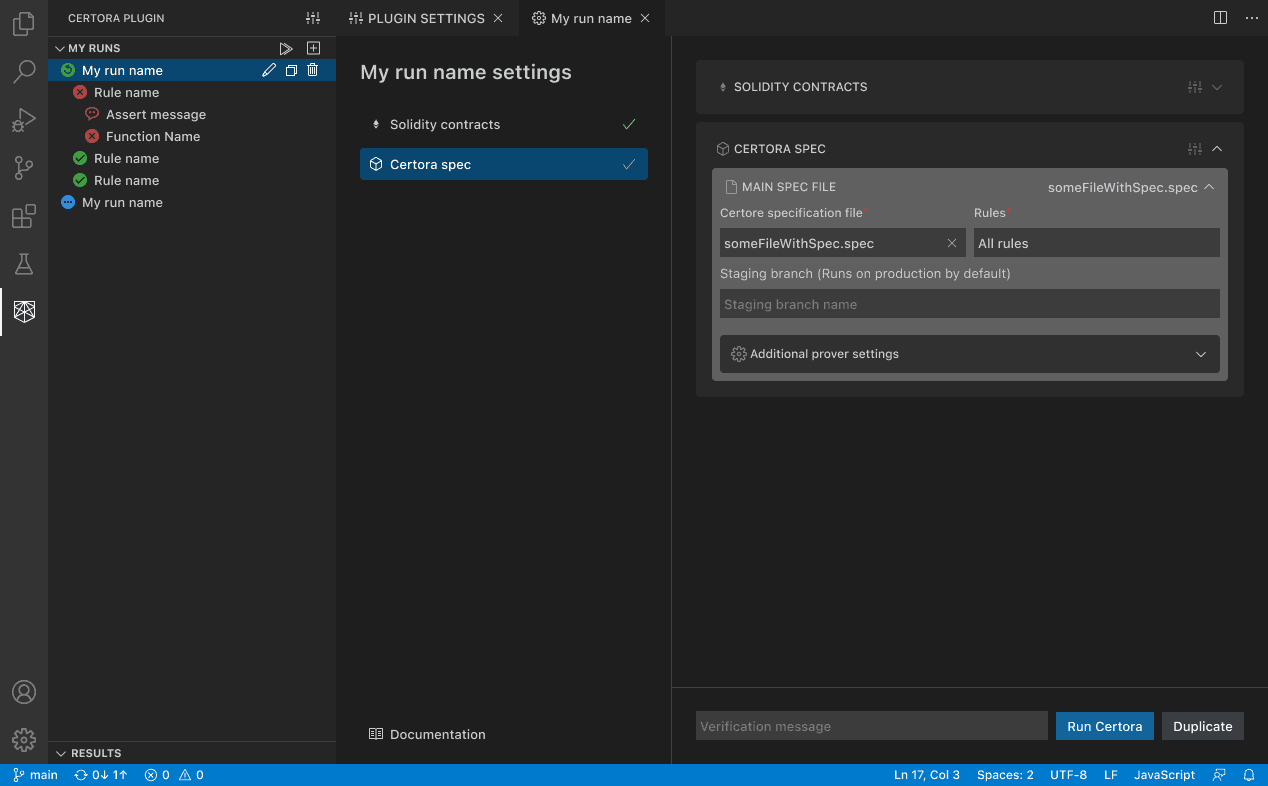The image size is (1268, 786).
Task: Duplicate selected run with copy icon
Action: (291, 70)
